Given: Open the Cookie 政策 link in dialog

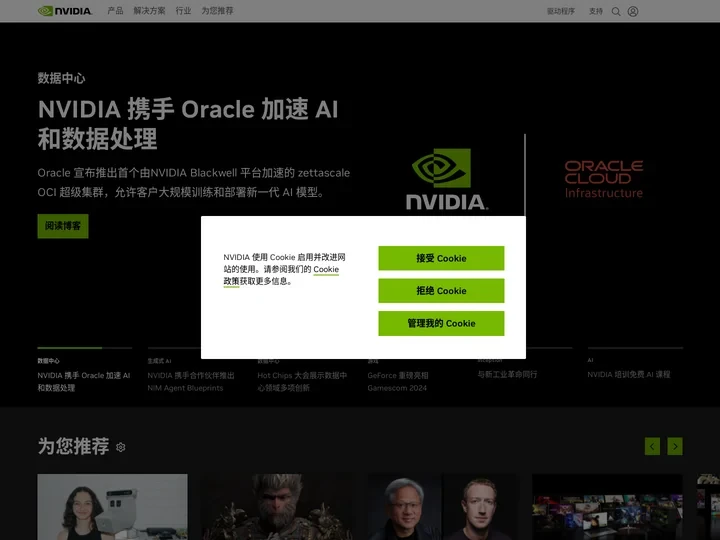Looking at the screenshot, I should click(x=326, y=270).
